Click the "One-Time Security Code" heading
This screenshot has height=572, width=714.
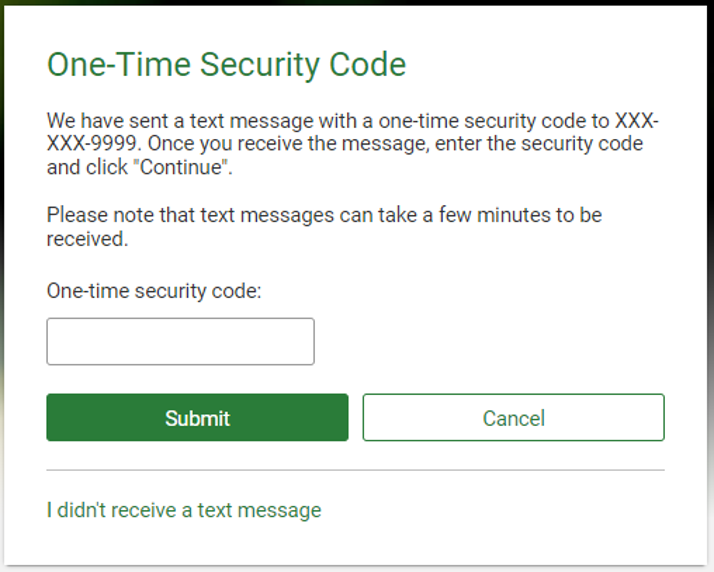[226, 65]
